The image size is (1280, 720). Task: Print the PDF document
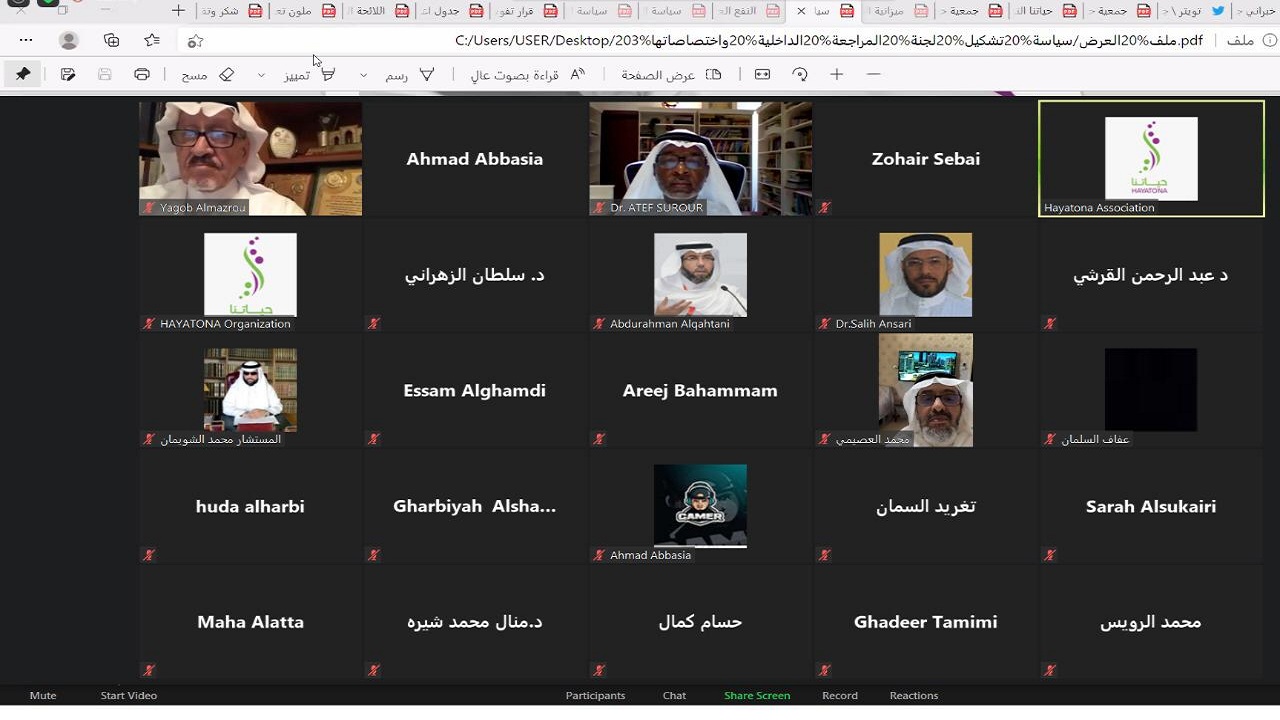[x=142, y=73]
